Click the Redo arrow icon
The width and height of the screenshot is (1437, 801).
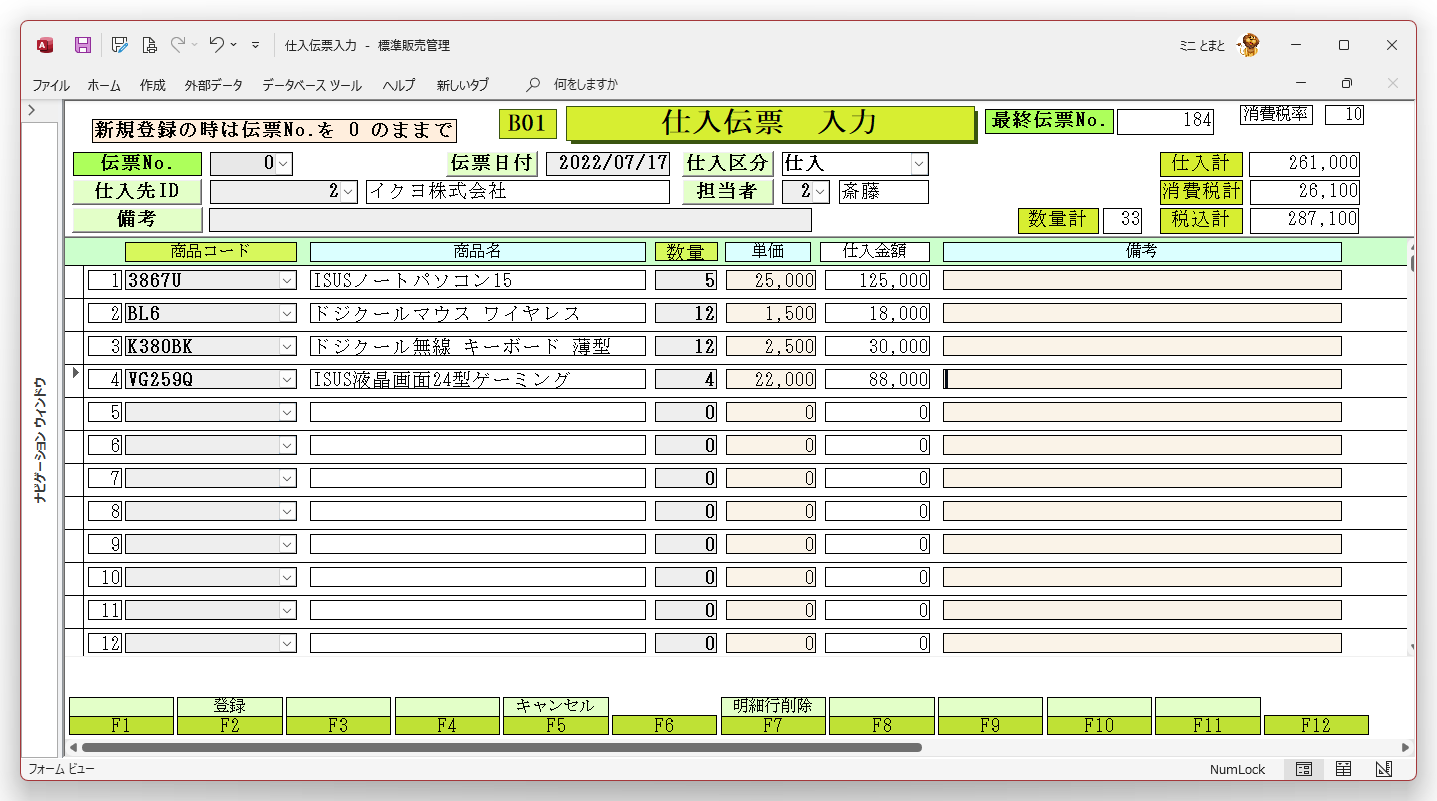point(178,45)
